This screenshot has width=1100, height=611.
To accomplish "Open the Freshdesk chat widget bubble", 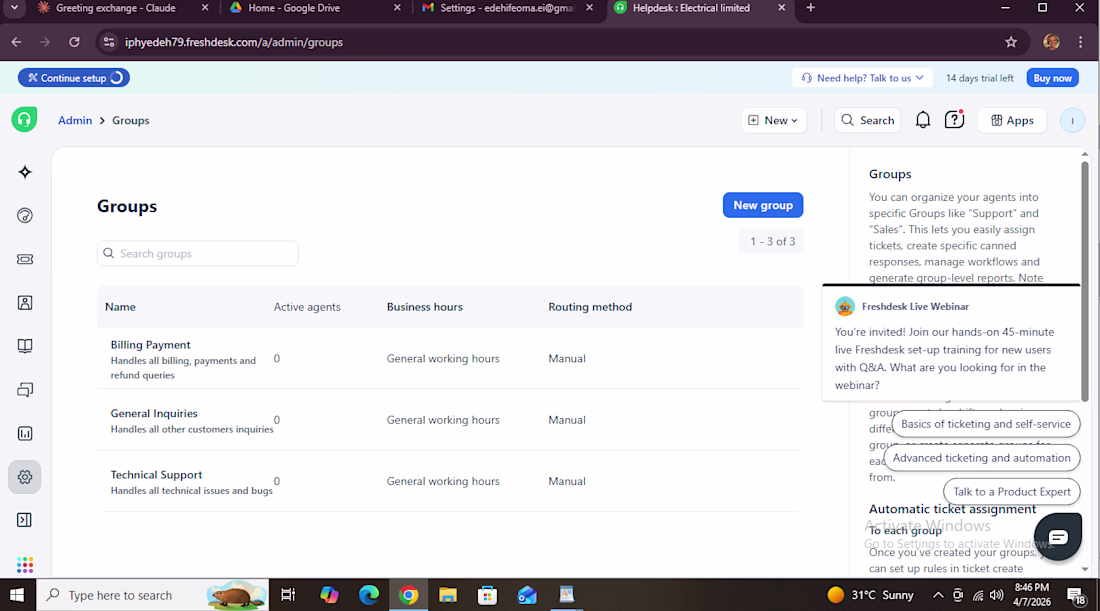I will [x=1058, y=537].
